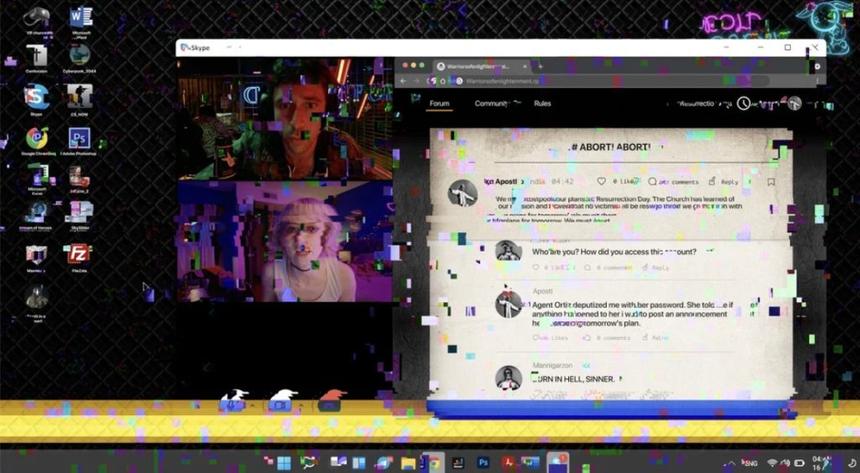Open Google Chrome desktop shortcut

[37, 137]
